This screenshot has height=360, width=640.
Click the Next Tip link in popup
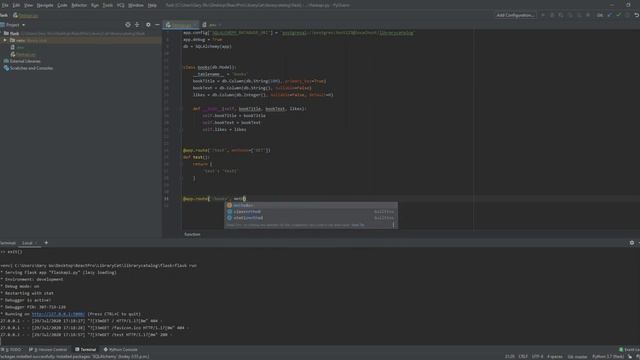coord(358,225)
